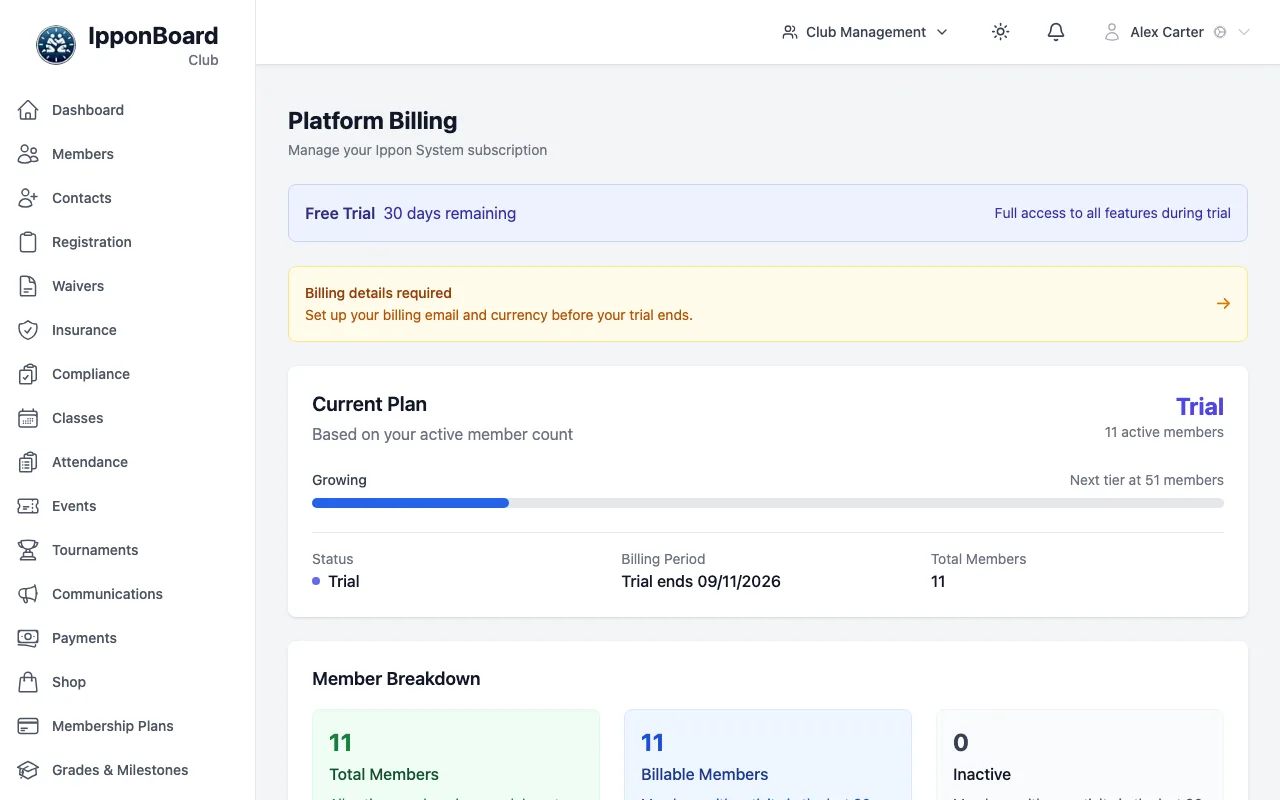This screenshot has height=800, width=1280.
Task: Click the Payments banknote icon
Action: pyautogui.click(x=28, y=638)
